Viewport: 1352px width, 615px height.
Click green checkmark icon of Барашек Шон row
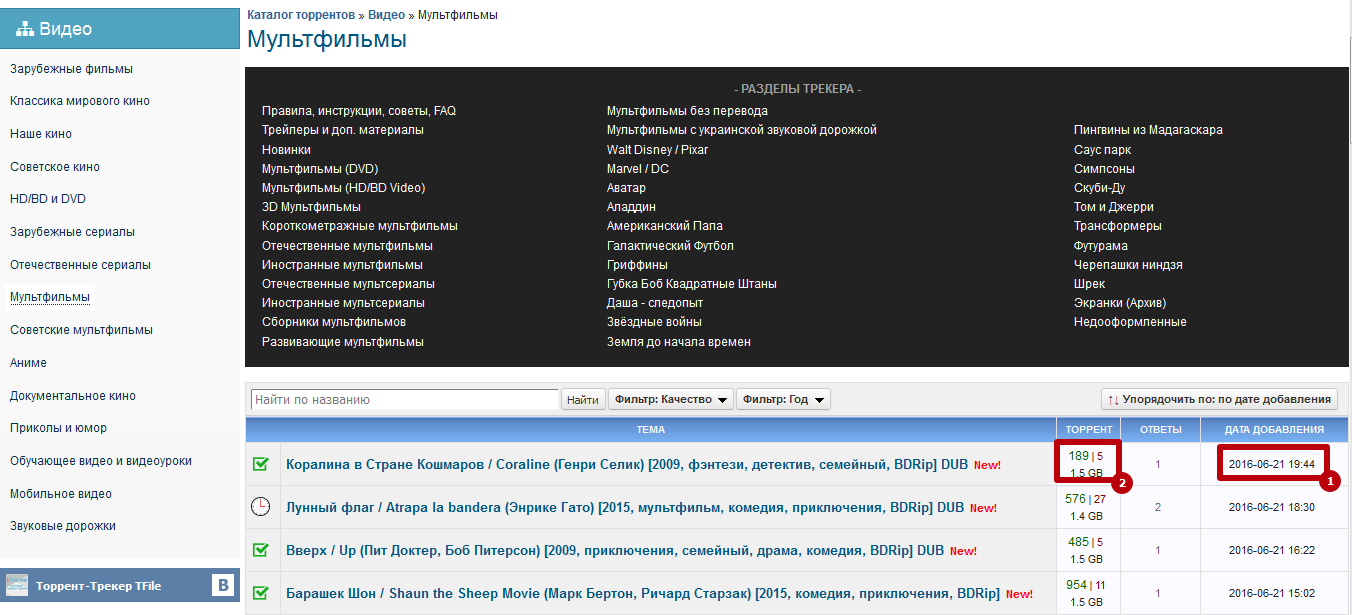261,593
